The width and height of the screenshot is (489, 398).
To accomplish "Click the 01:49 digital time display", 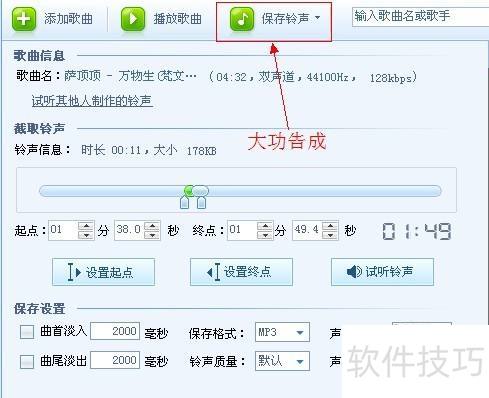I will pyautogui.click(x=417, y=231).
